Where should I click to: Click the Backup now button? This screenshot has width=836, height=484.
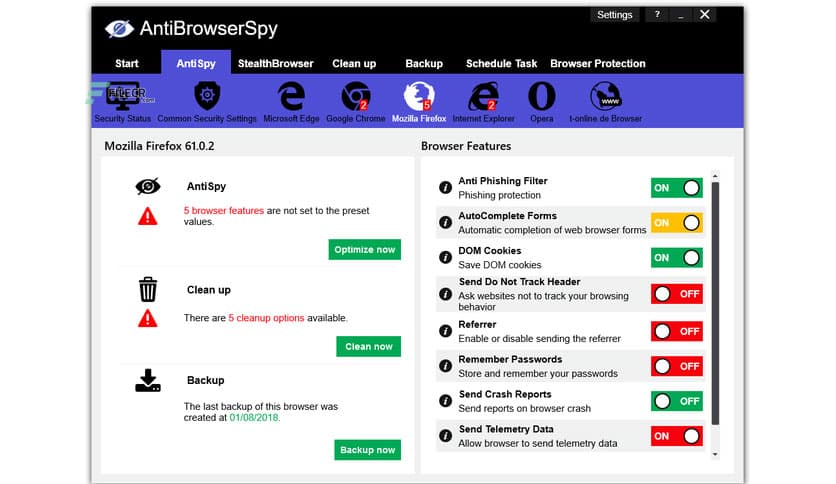367,450
